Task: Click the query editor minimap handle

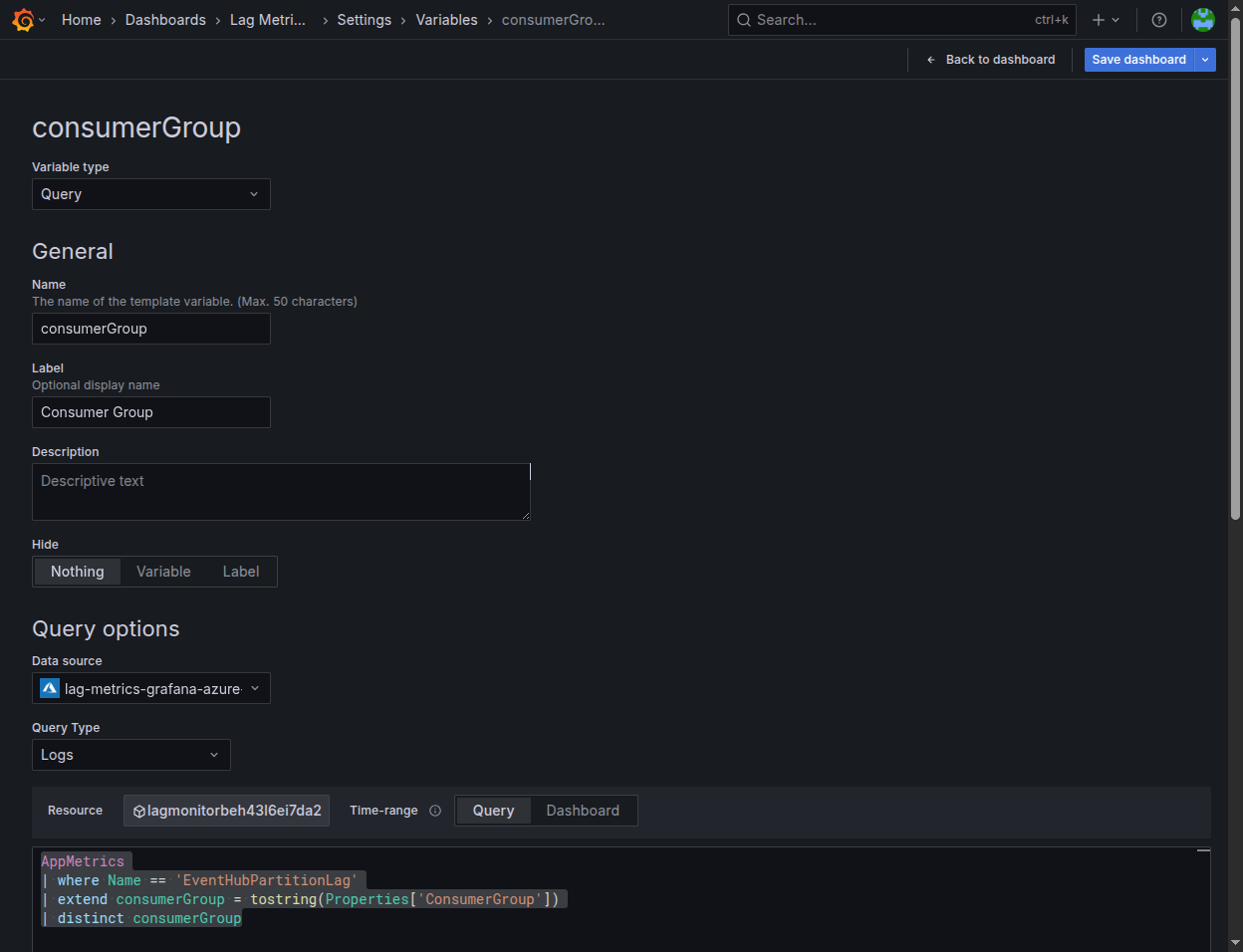Action: click(x=1203, y=851)
